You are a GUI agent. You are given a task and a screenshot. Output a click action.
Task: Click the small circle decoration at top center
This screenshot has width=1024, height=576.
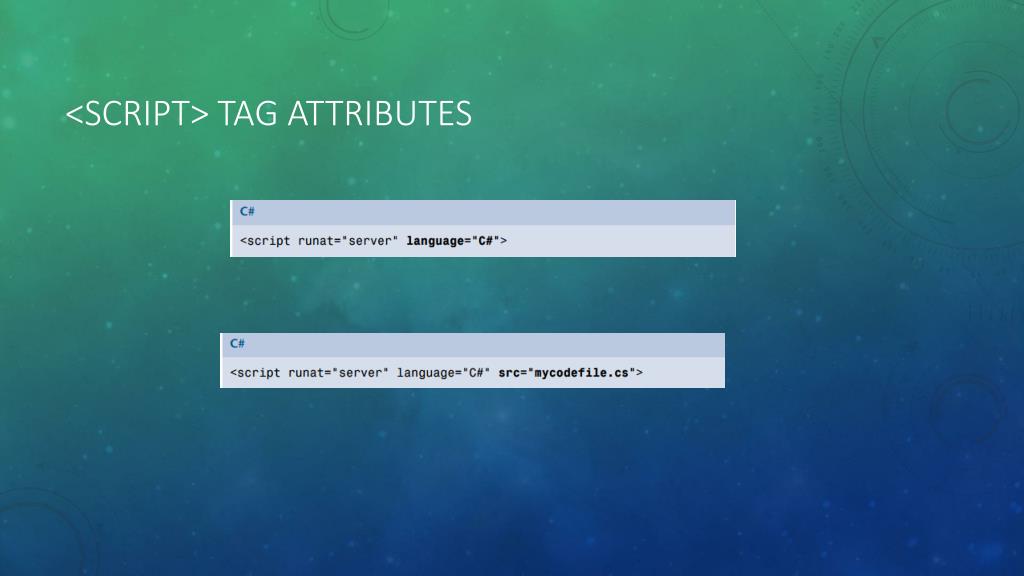pos(353,16)
